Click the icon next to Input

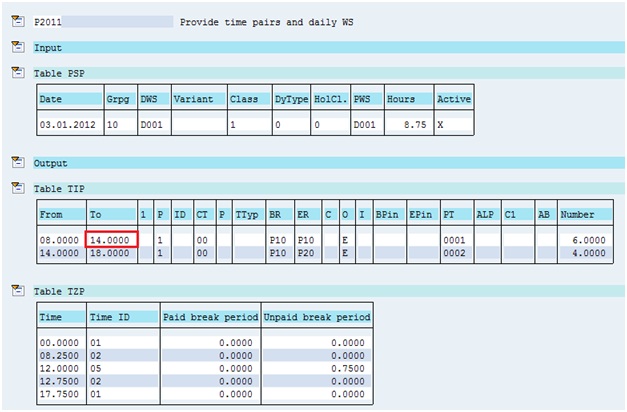tap(16, 47)
